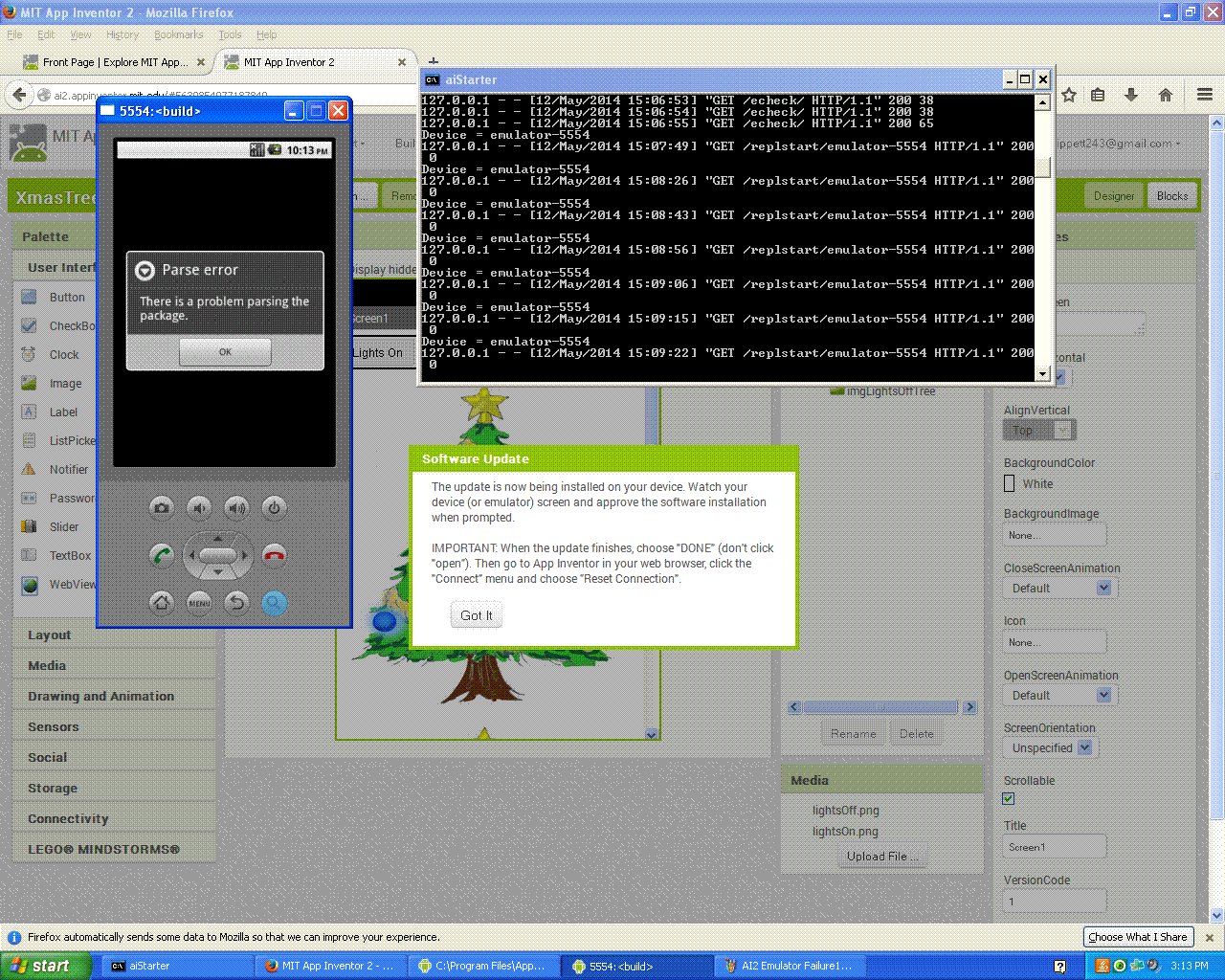Click the Firefox home icon
1225x980 pixels.
1166,95
